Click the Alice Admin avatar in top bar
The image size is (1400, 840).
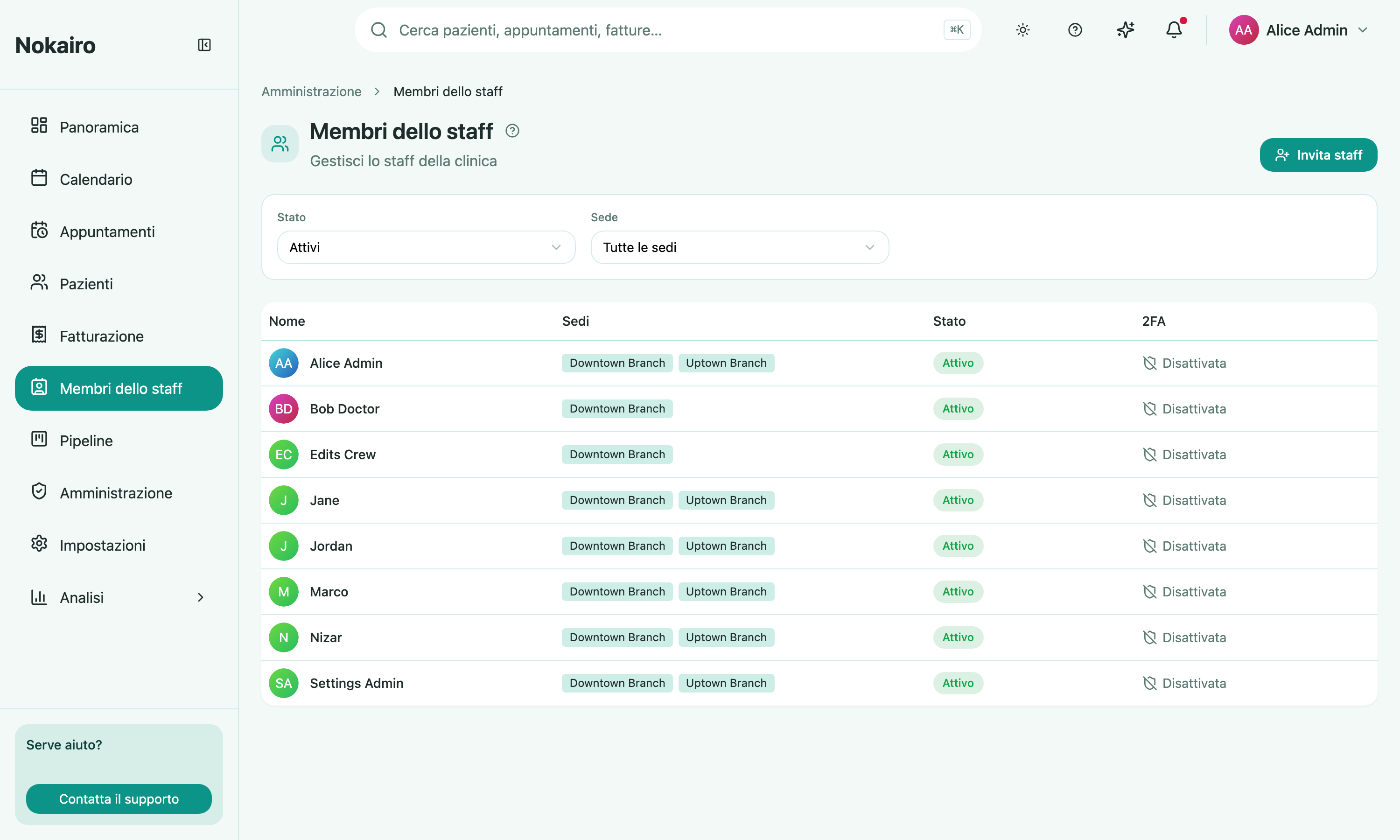[x=1243, y=30]
